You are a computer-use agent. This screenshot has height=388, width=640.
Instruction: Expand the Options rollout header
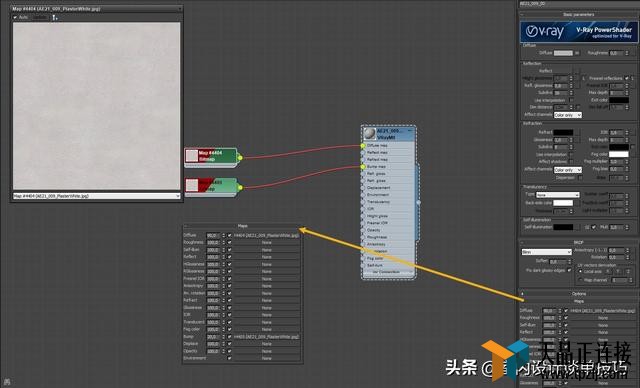tap(578, 294)
